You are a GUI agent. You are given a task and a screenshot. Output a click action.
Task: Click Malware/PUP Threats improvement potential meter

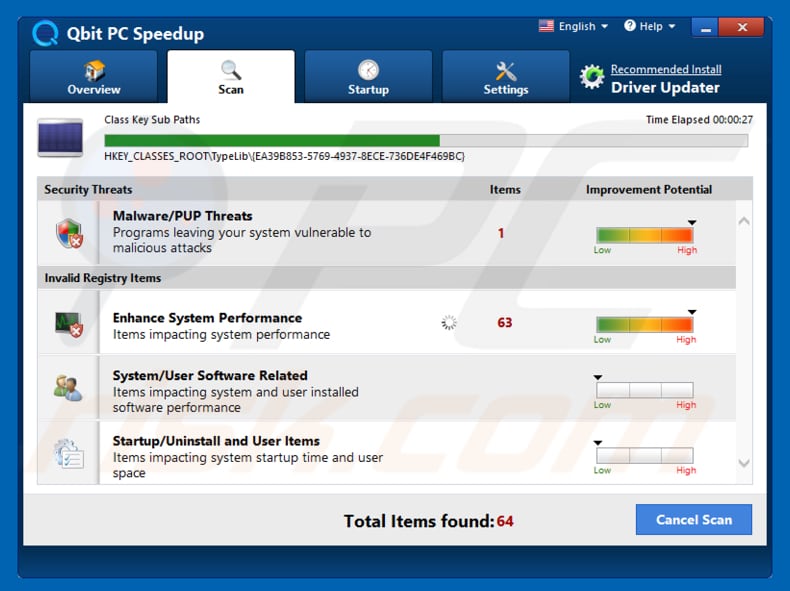pyautogui.click(x=644, y=235)
